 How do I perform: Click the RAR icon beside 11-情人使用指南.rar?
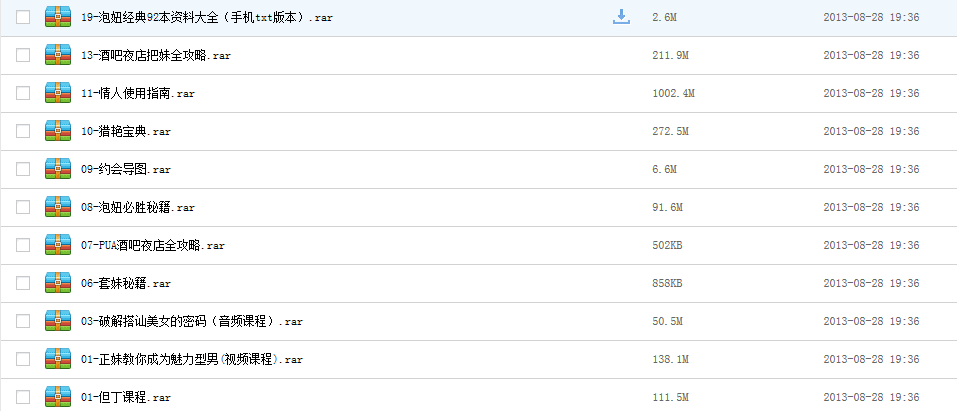pyautogui.click(x=58, y=93)
